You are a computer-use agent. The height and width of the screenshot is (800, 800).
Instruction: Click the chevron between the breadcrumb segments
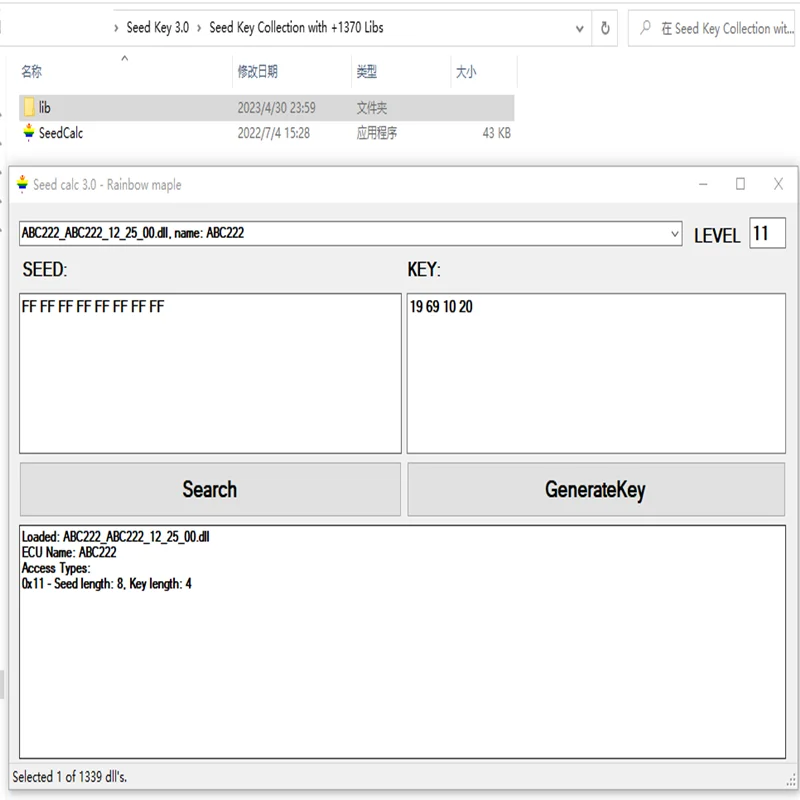coord(199,28)
